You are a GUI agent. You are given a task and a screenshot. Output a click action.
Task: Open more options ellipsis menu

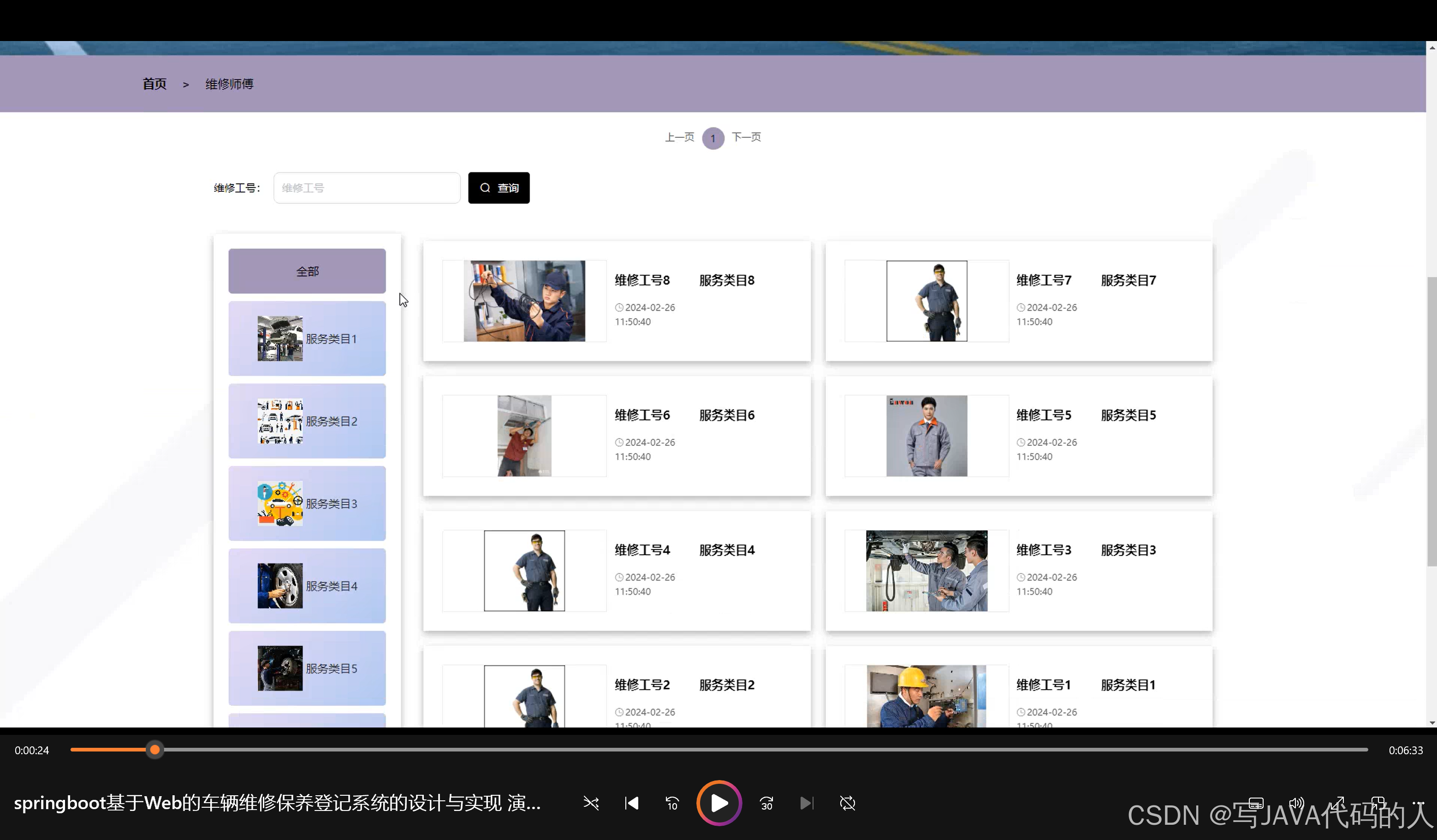[1418, 803]
